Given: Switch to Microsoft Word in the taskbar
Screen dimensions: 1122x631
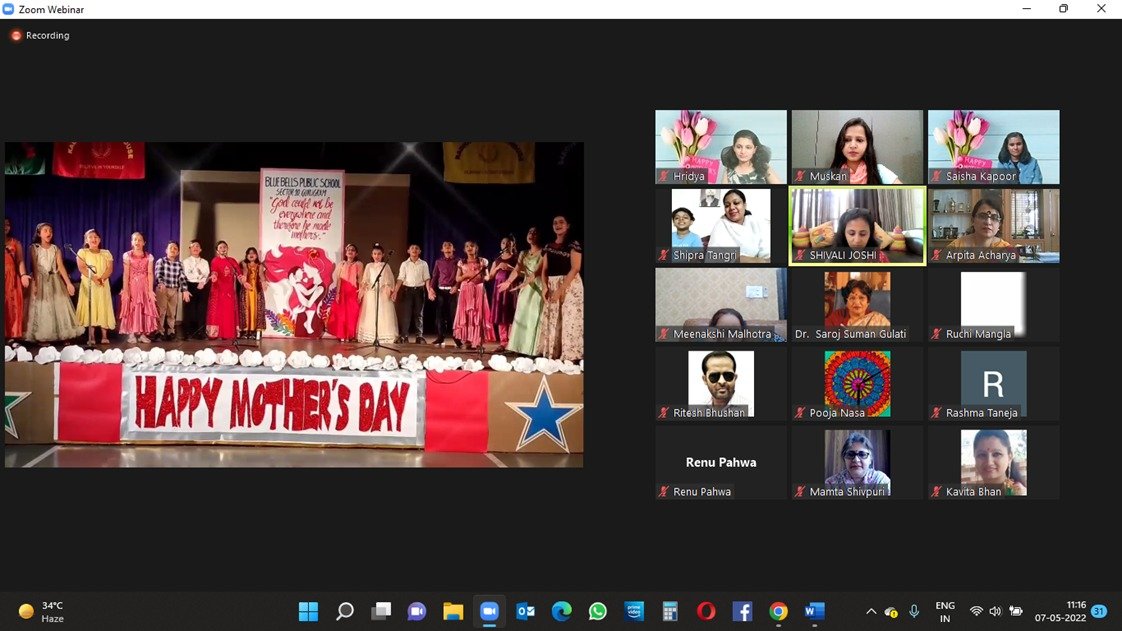Looking at the screenshot, I should coord(814,611).
